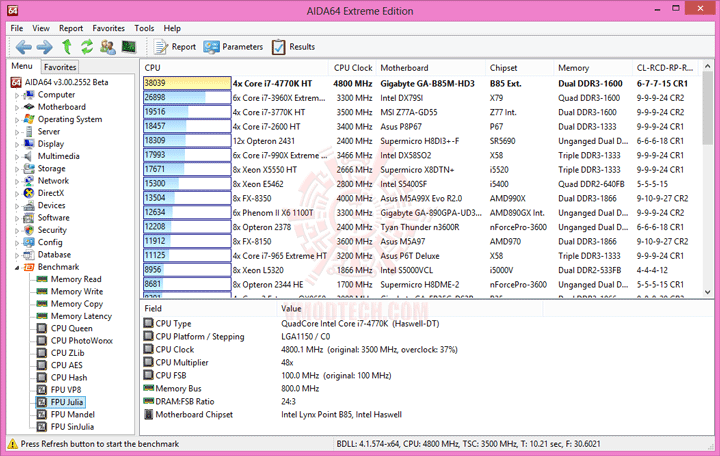The height and width of the screenshot is (456, 720).
Task: Select the Security shield icon
Action: 29,230
